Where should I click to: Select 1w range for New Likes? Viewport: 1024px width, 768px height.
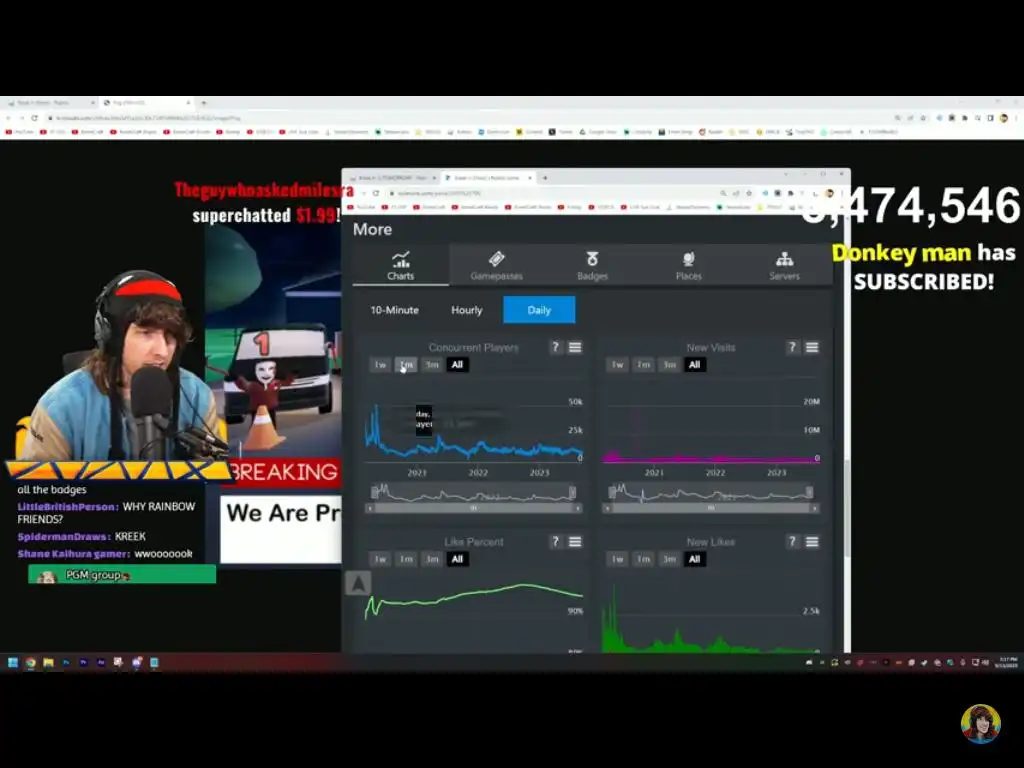617,559
